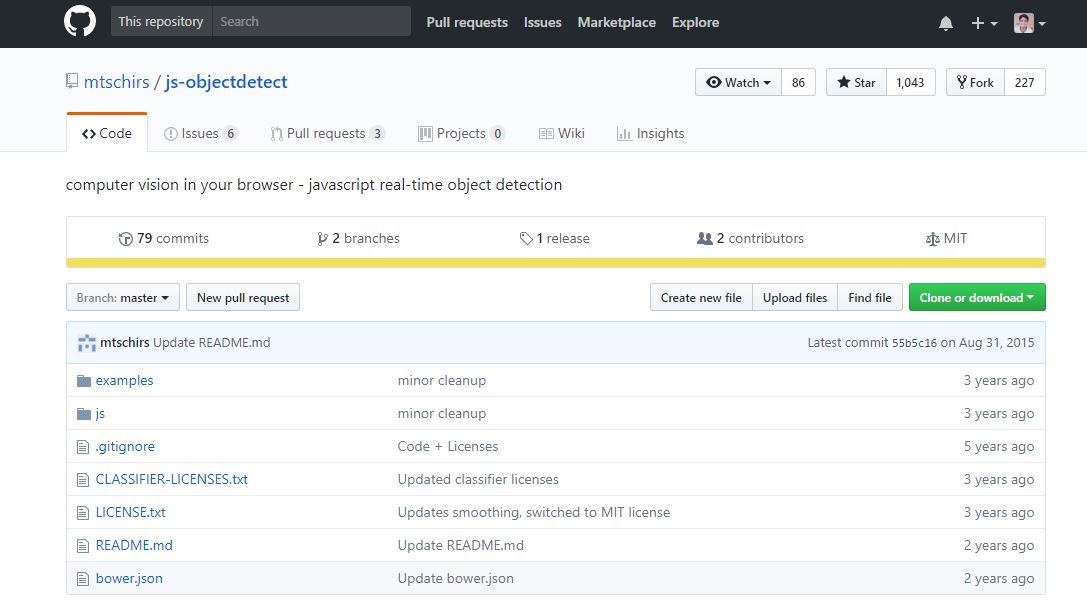View 2 branches
This screenshot has height=604, width=1087.
tap(358, 239)
